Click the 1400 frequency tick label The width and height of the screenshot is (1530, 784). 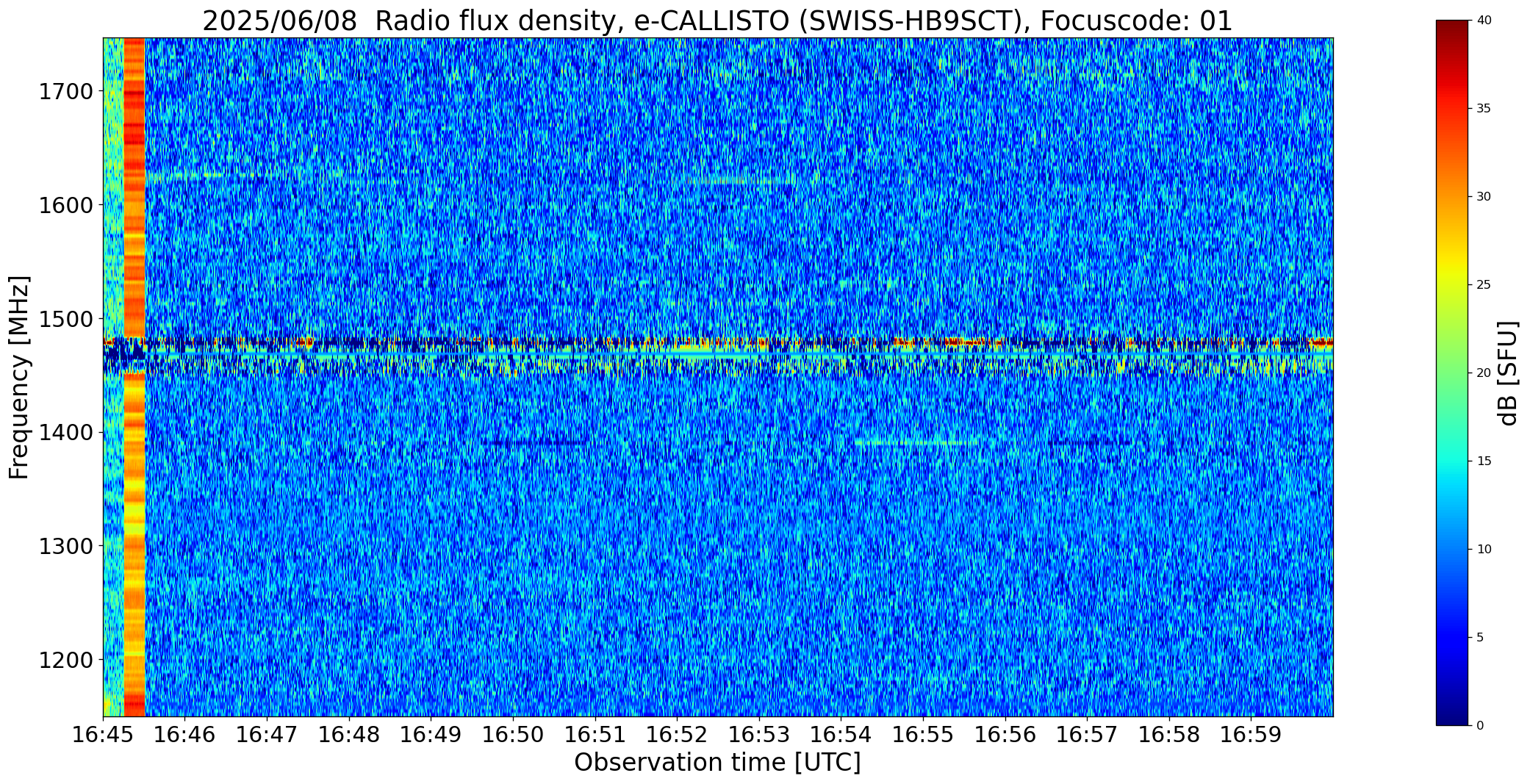pyautogui.click(x=65, y=433)
